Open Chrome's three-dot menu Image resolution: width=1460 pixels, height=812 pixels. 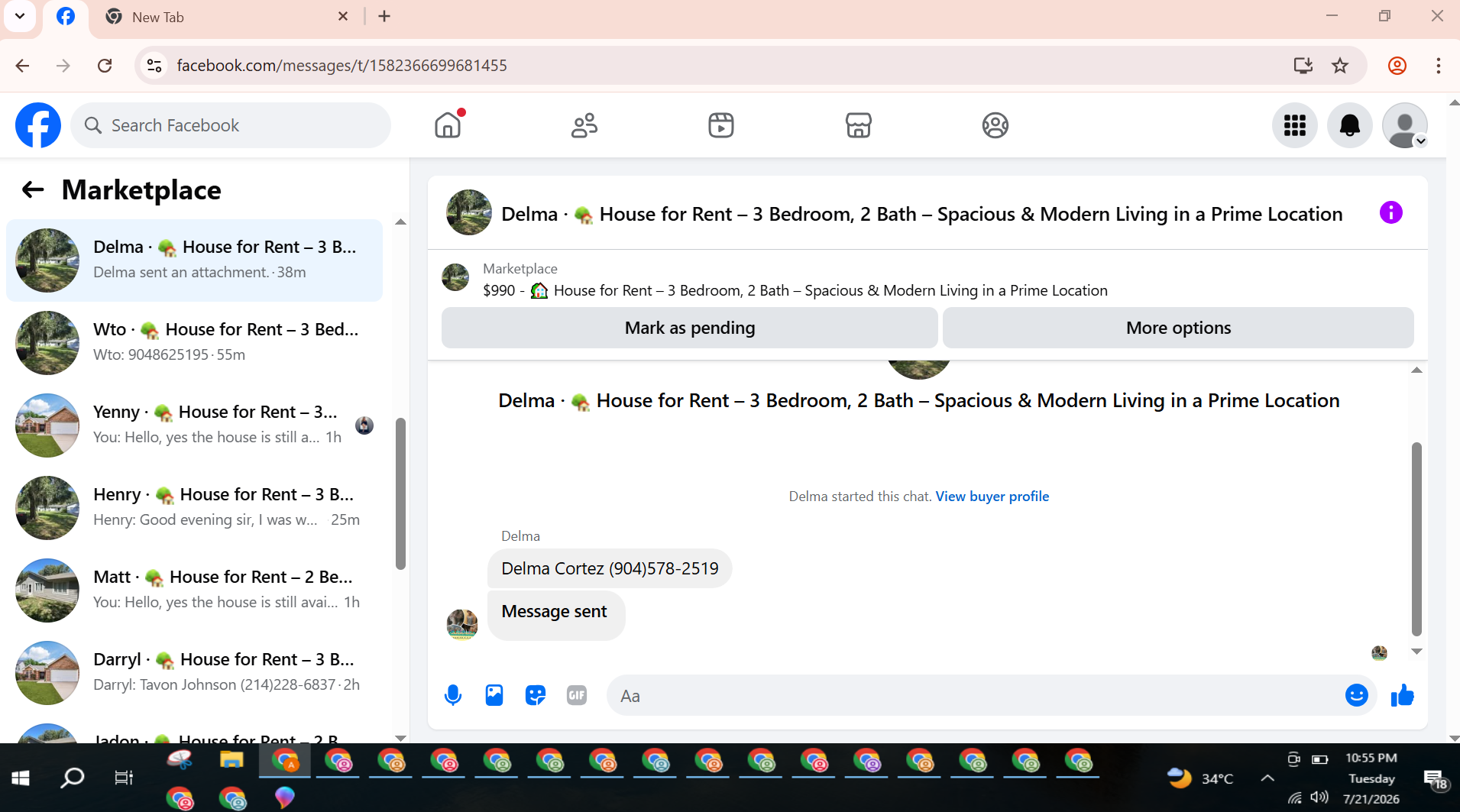(1439, 66)
